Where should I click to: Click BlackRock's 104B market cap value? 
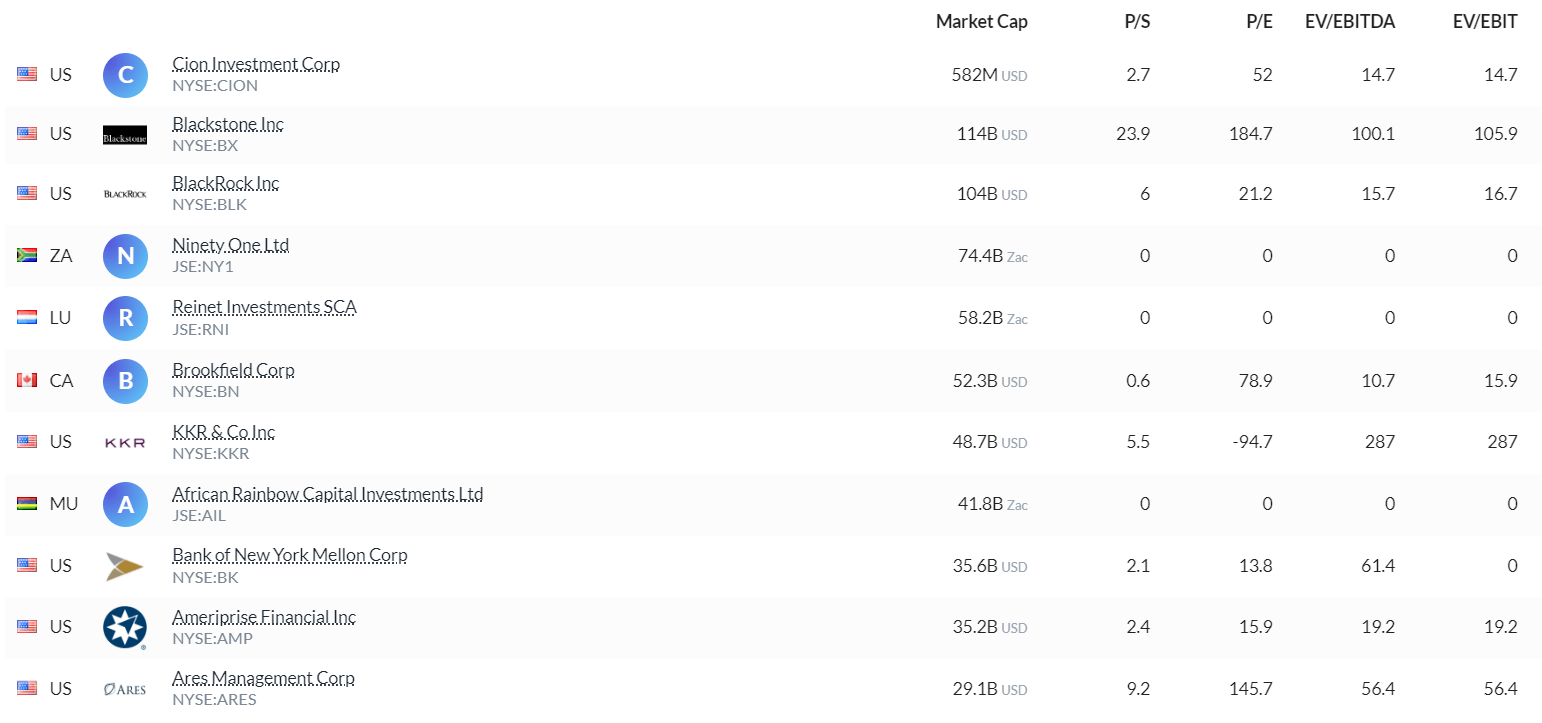point(977,193)
